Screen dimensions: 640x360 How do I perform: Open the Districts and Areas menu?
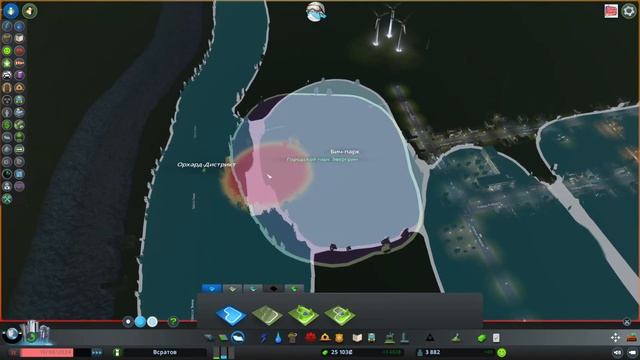click(238, 338)
